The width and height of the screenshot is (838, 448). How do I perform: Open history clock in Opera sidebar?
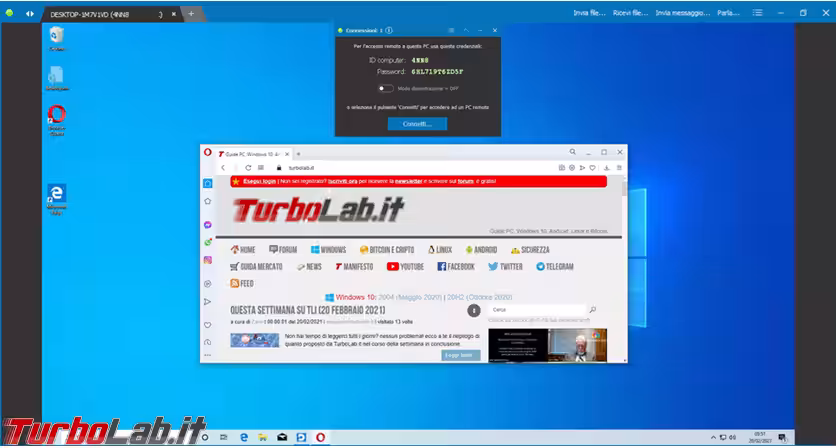coord(208,342)
